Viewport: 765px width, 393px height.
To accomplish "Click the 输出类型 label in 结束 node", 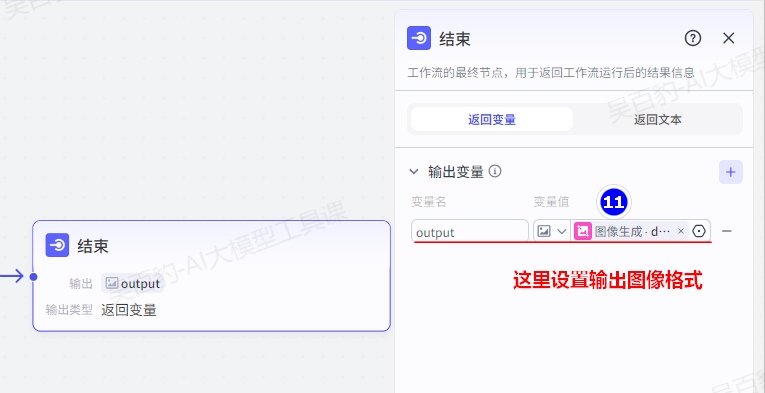I will tap(69, 310).
